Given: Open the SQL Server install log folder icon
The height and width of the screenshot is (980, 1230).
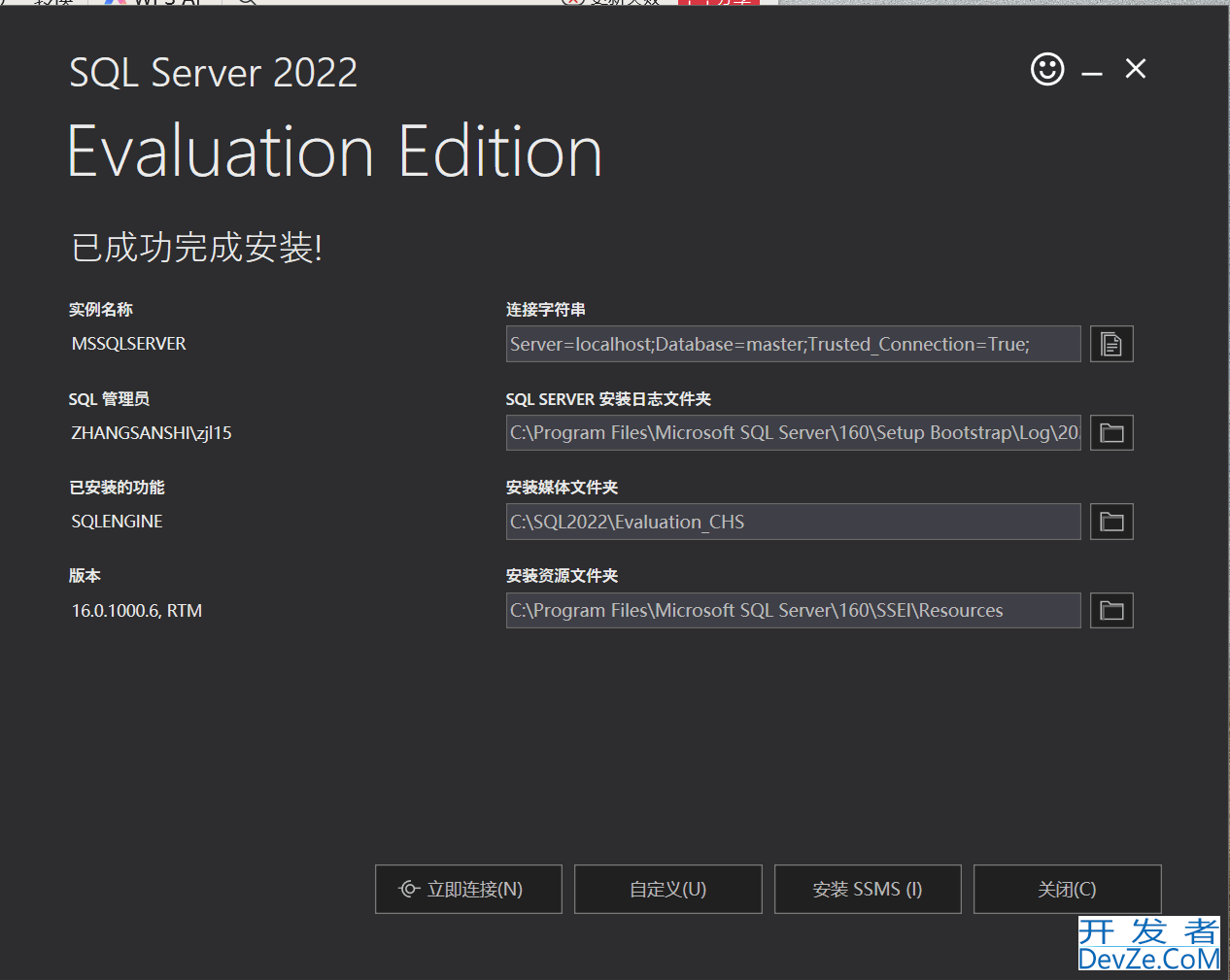Looking at the screenshot, I should tap(1111, 433).
